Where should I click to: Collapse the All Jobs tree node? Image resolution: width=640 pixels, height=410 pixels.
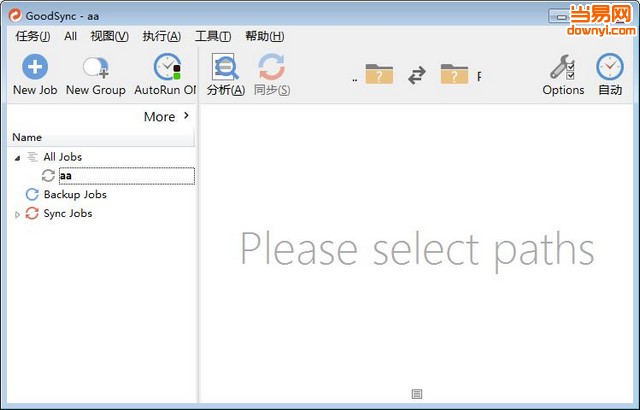(x=17, y=158)
